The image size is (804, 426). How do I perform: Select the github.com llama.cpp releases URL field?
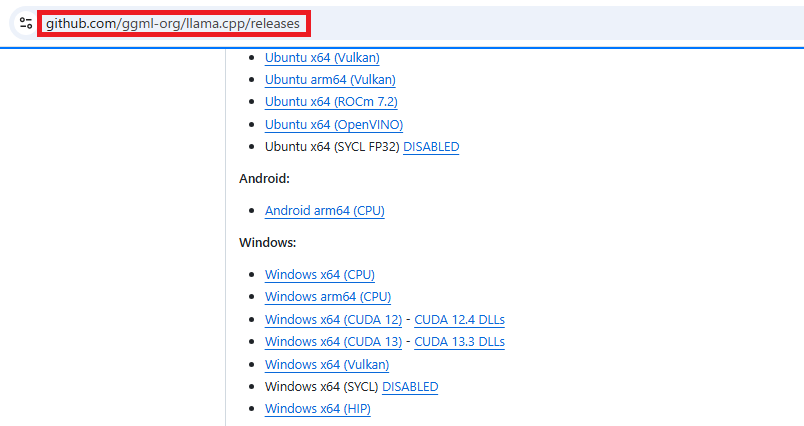point(173,24)
